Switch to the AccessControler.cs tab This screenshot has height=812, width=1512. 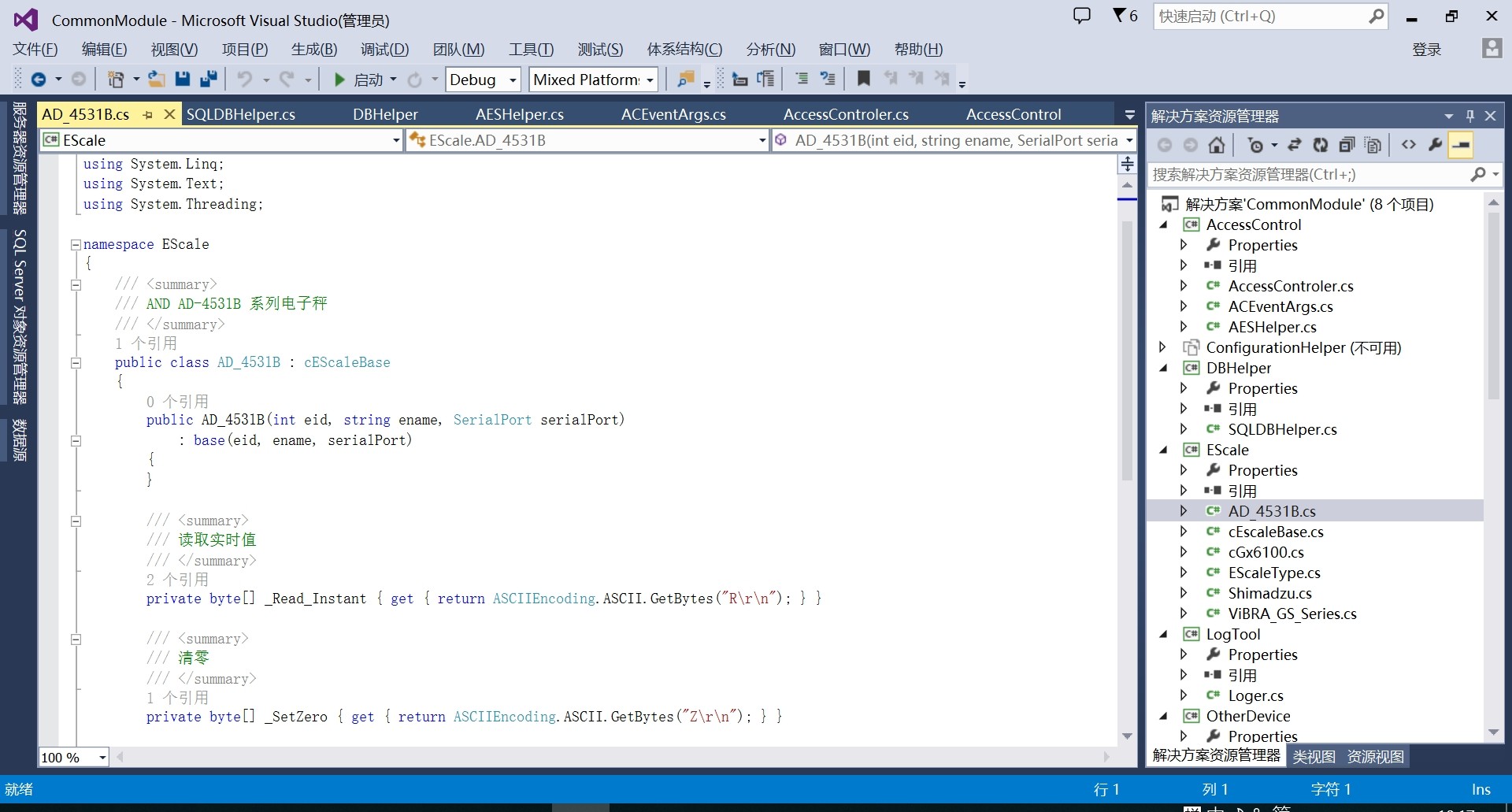pyautogui.click(x=846, y=114)
